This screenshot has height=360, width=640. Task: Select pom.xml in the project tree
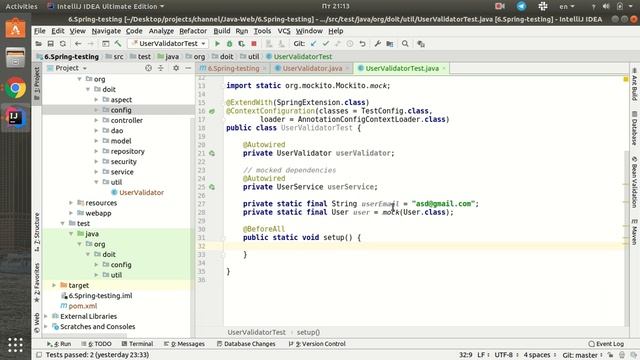[82, 306]
